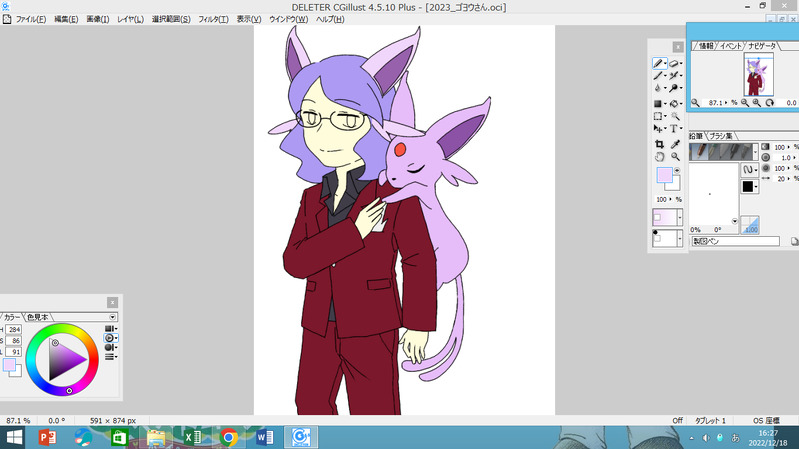Click the H value field showing 284
This screenshot has width=799, height=449.
14,330
